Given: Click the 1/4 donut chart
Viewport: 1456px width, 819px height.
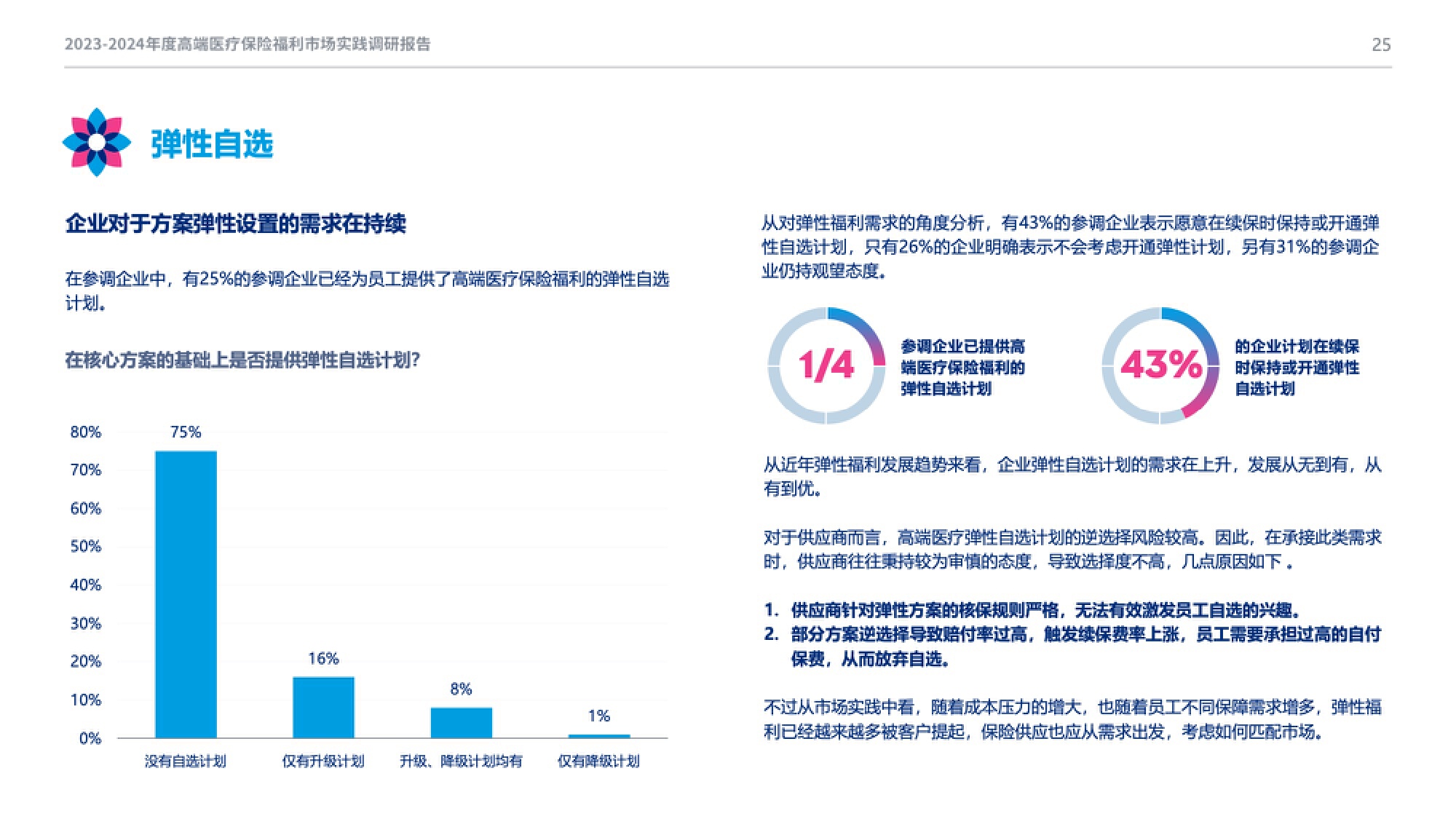Looking at the screenshot, I should (826, 365).
